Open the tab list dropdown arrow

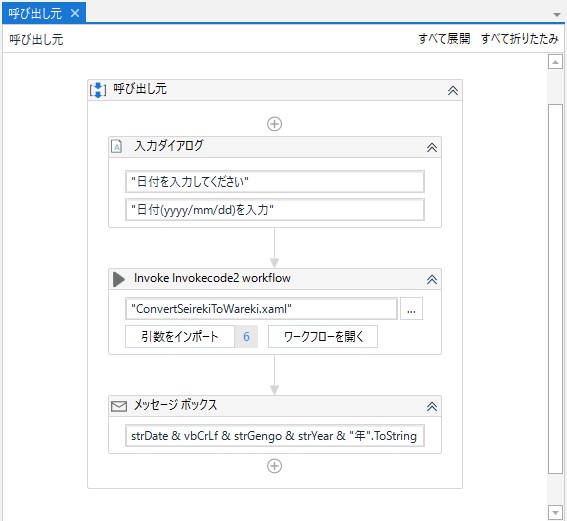[x=557, y=15]
